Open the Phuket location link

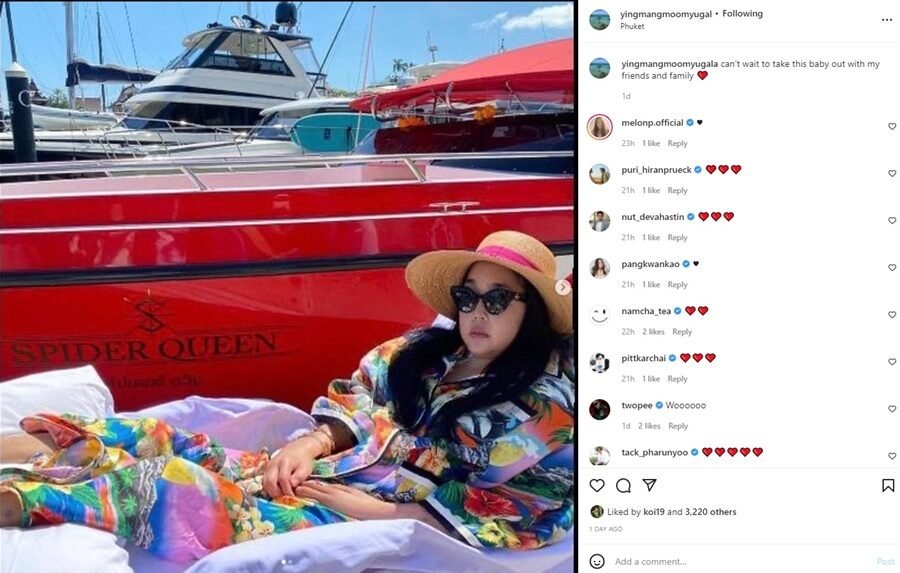click(632, 26)
